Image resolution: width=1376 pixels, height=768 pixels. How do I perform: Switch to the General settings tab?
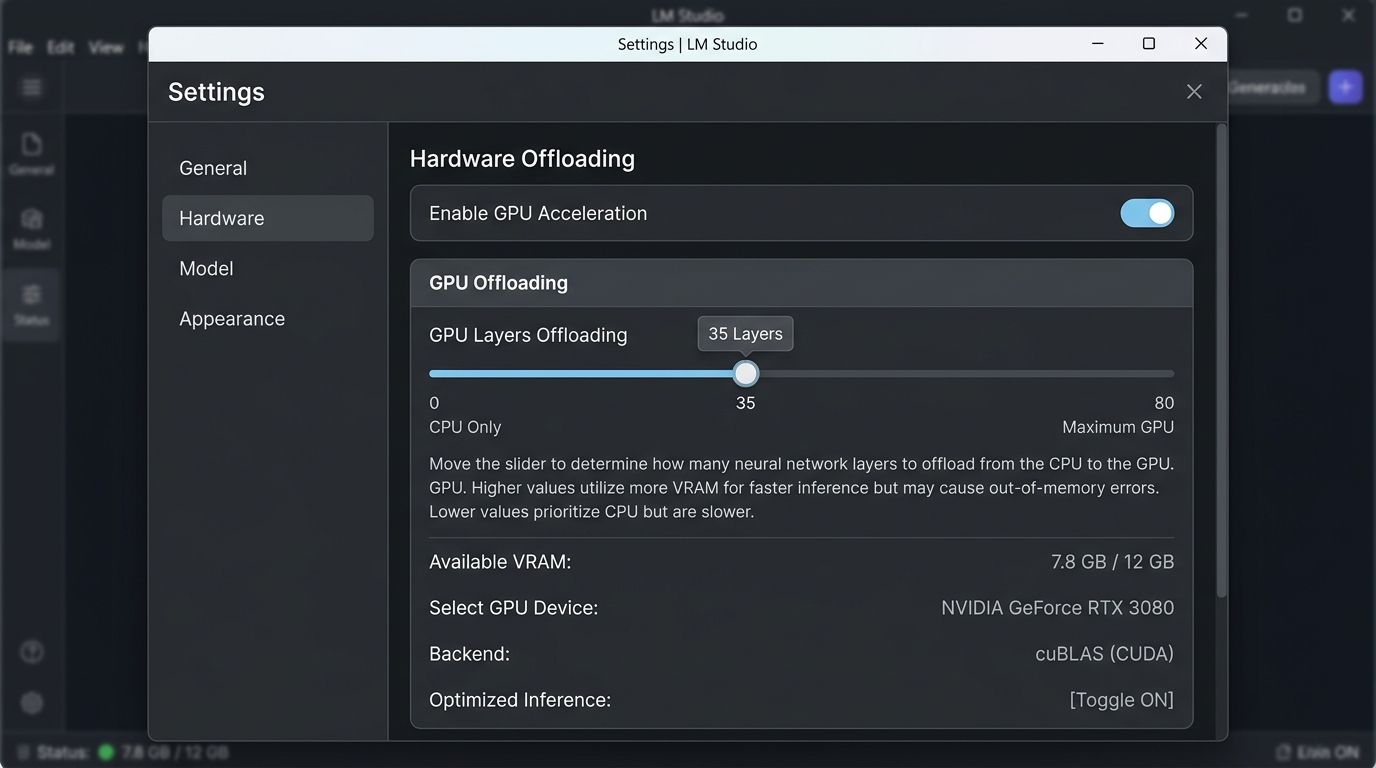point(268,168)
